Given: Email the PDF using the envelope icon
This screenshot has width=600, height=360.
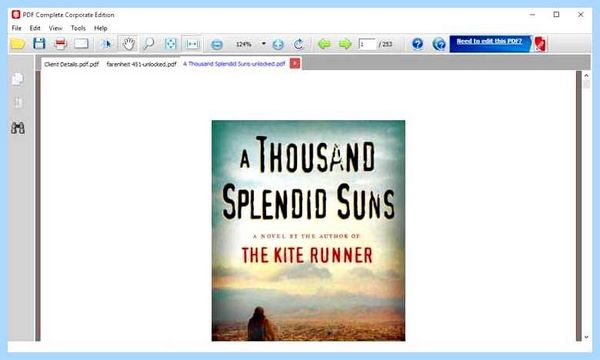Looking at the screenshot, I should [x=81, y=44].
